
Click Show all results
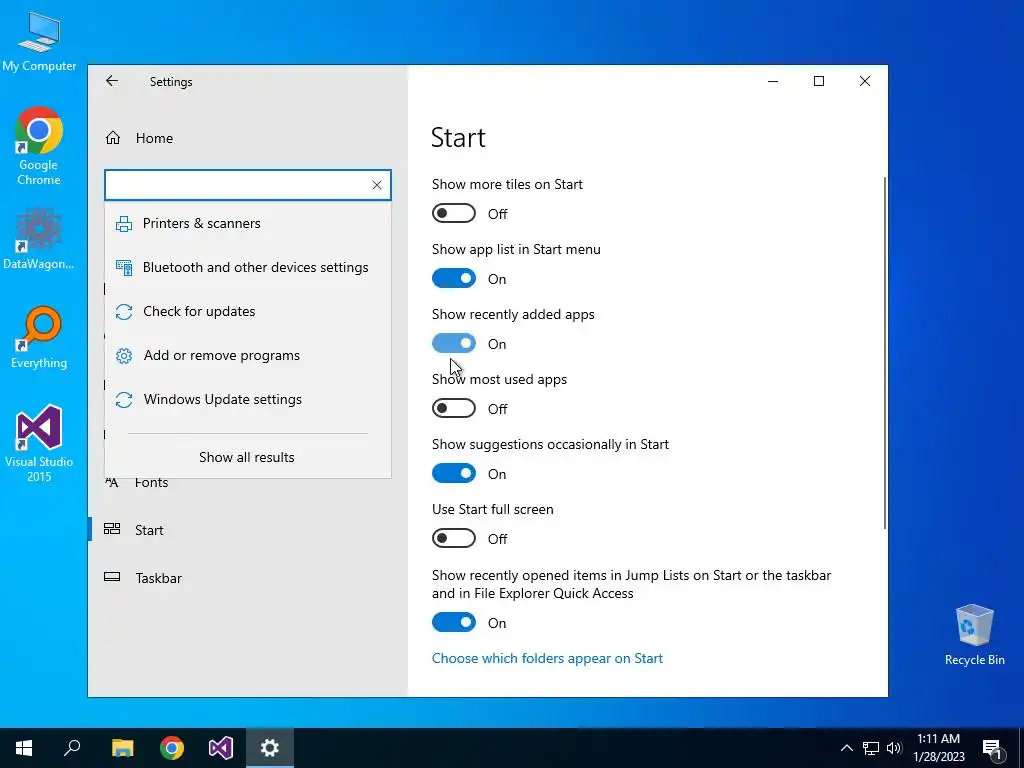[x=247, y=457]
